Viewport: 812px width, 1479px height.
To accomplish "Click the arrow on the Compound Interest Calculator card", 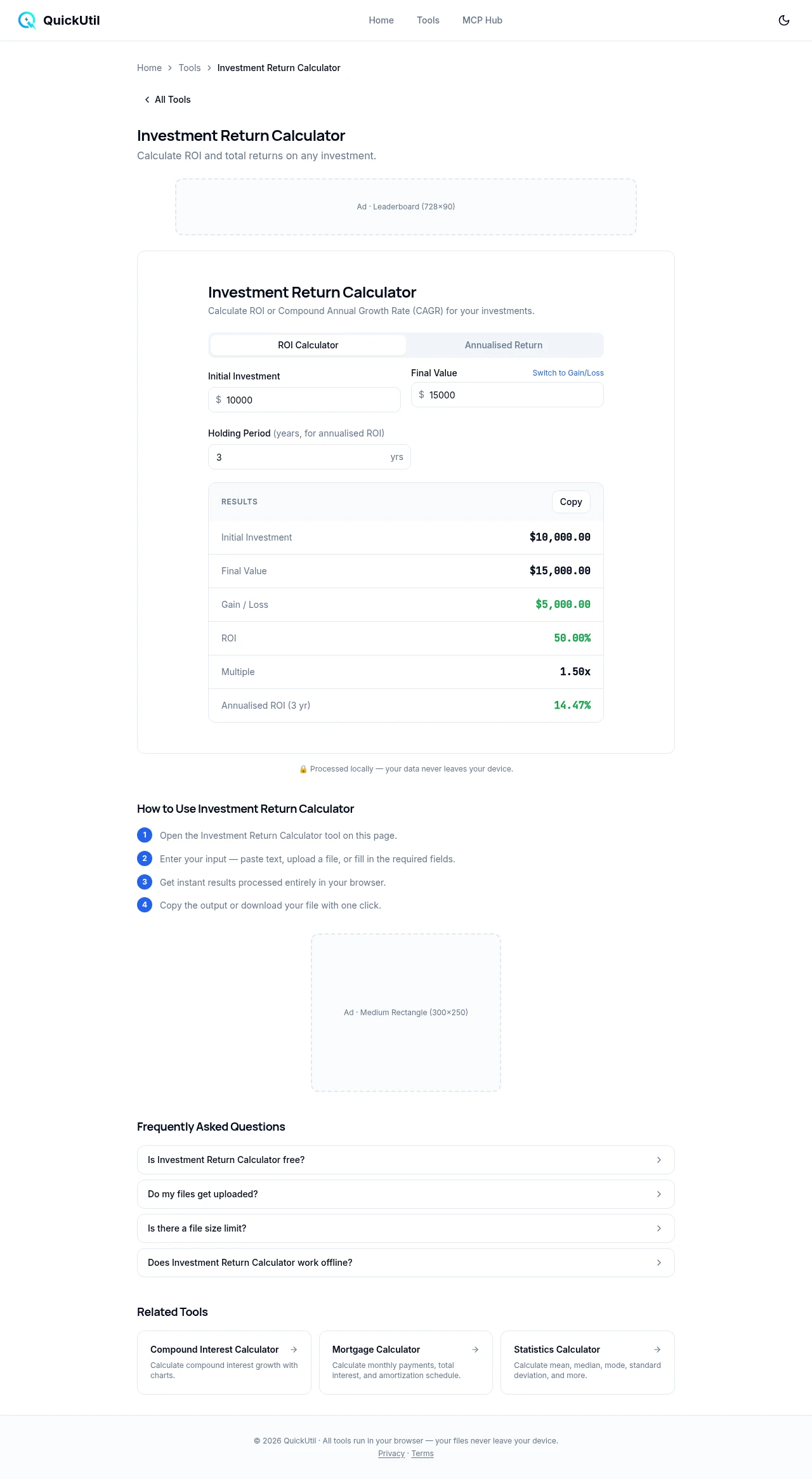I will tap(294, 1350).
